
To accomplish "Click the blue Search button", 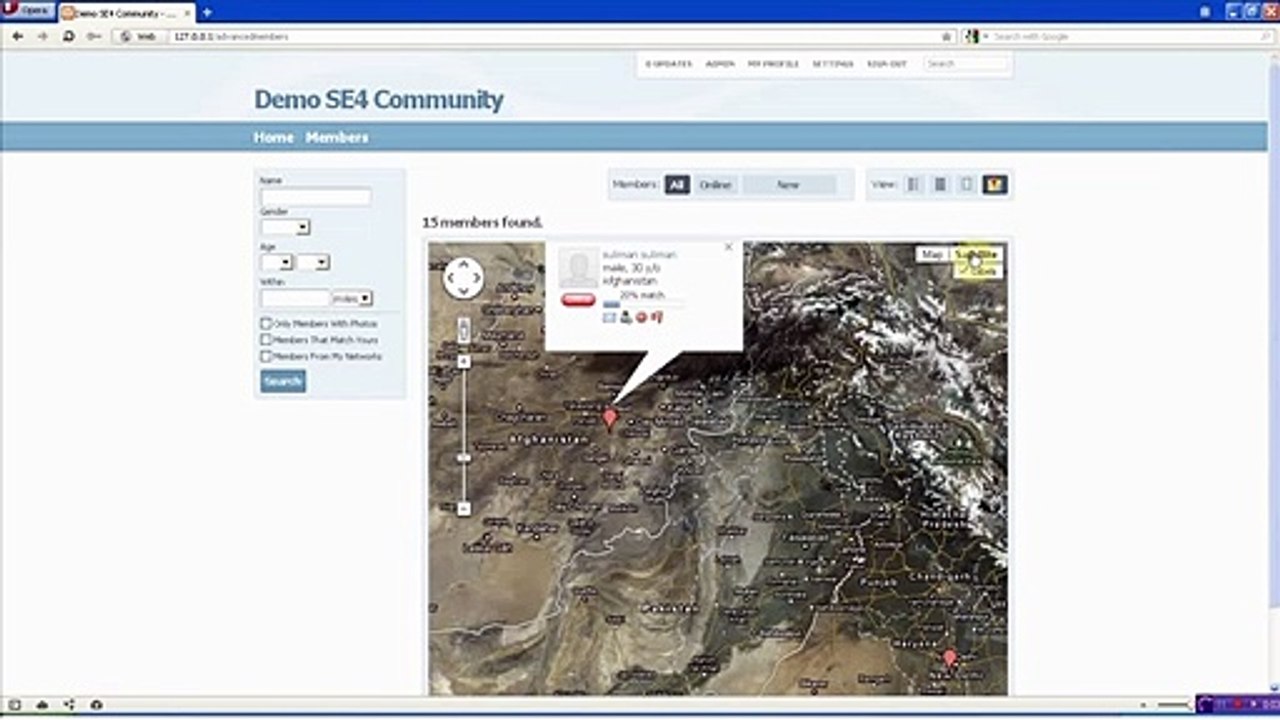I will 283,381.
